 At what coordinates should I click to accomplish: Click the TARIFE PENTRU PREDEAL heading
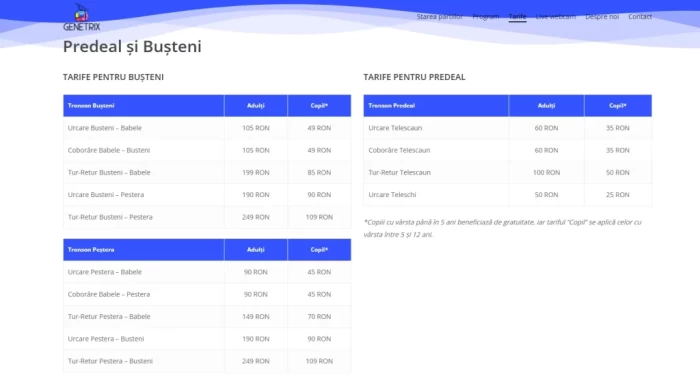tap(414, 77)
